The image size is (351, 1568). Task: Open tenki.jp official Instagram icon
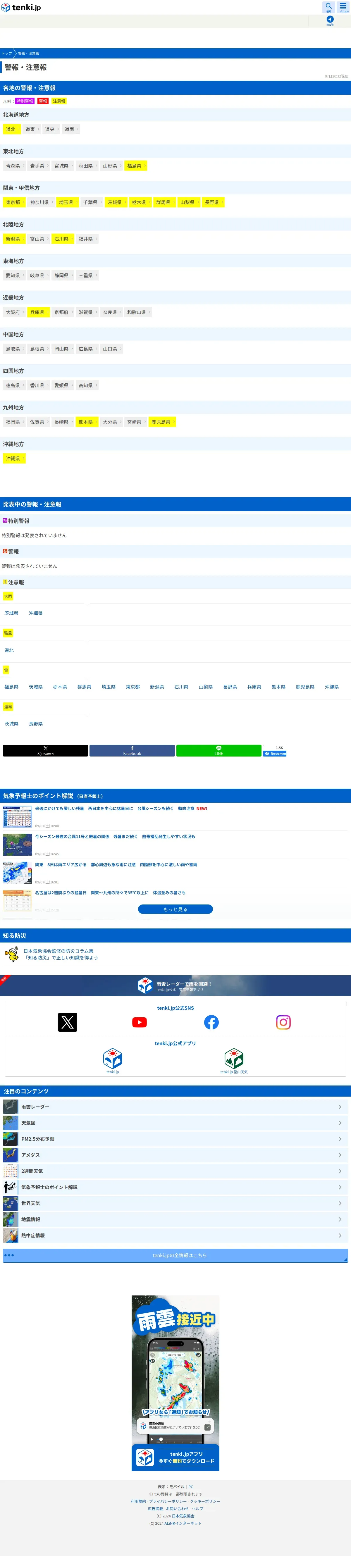pyautogui.click(x=283, y=1022)
